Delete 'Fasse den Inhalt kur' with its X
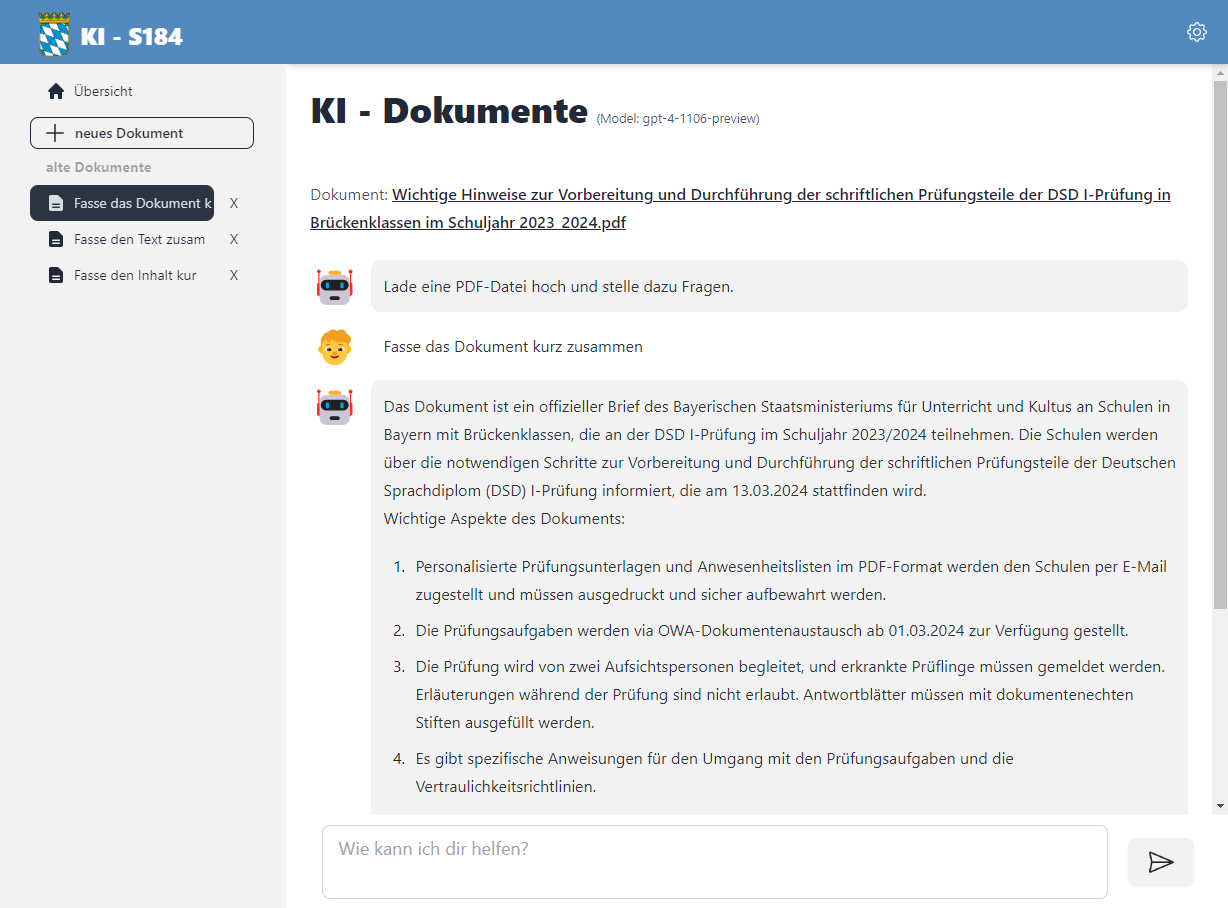 point(234,275)
